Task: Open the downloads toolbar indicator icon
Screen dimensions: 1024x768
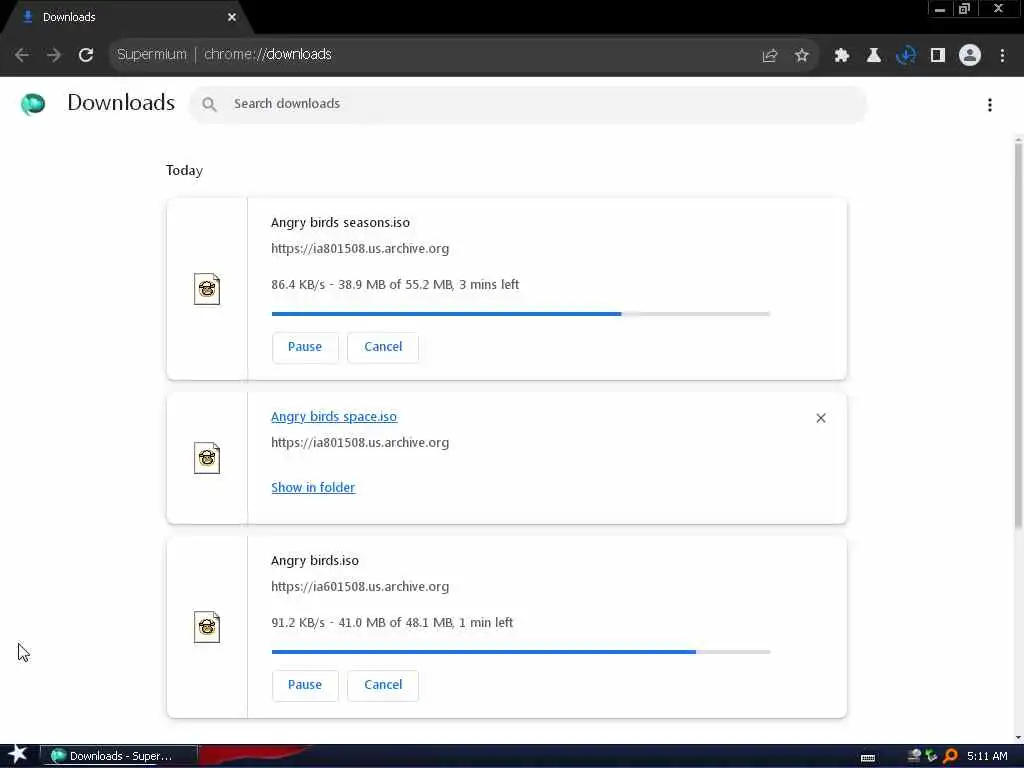Action: point(906,56)
